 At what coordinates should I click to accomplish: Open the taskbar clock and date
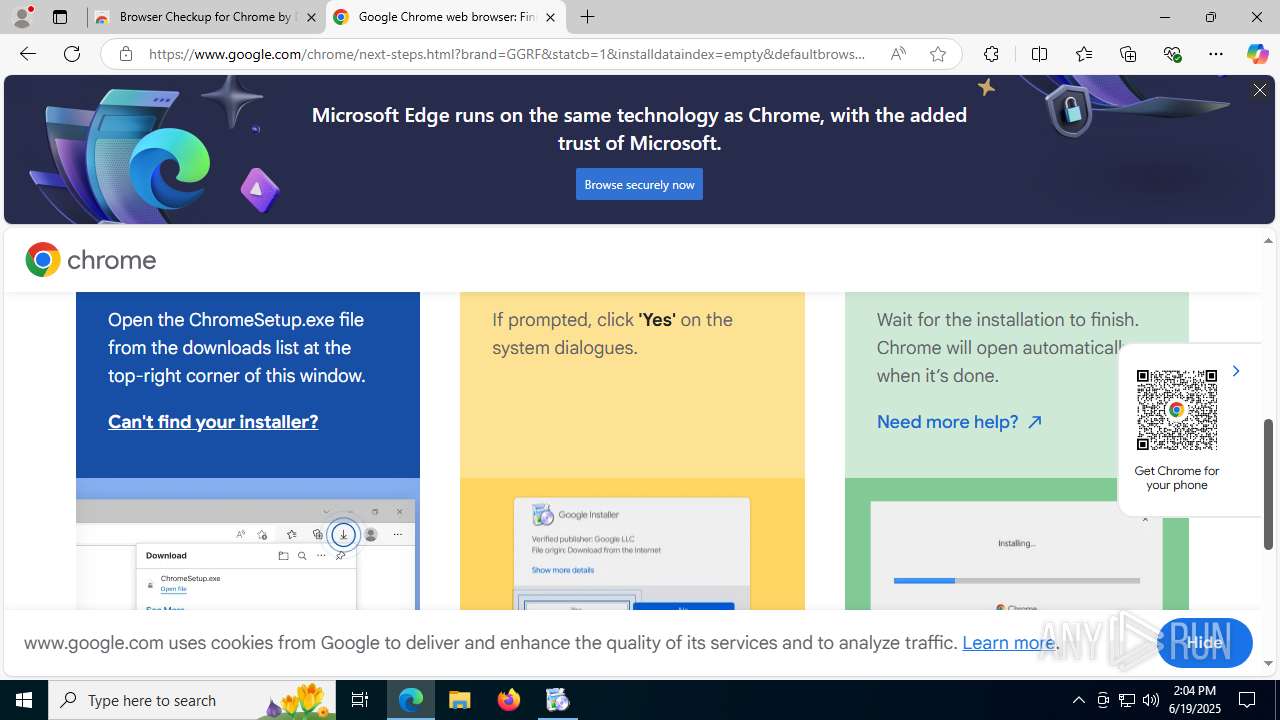(x=1194, y=700)
